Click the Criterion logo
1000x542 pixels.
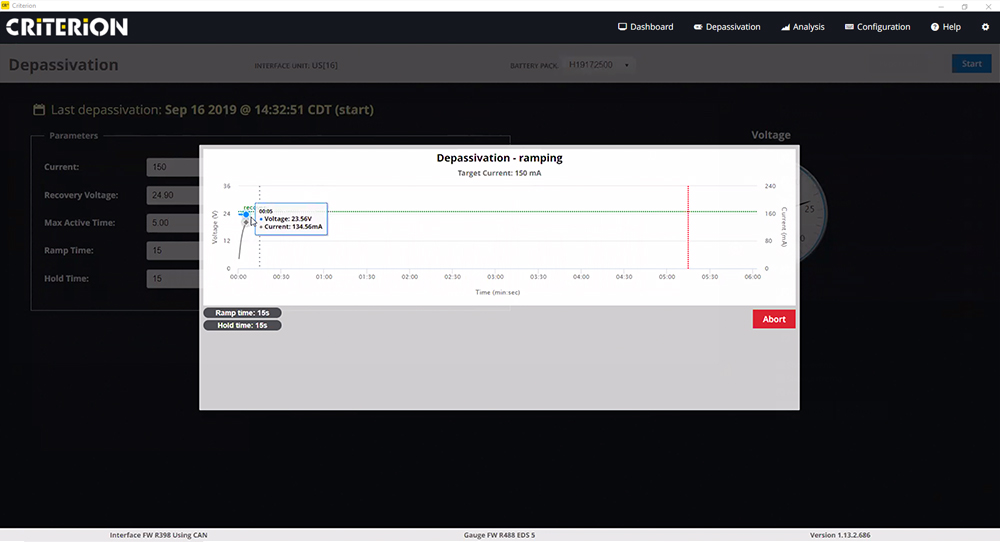67,27
